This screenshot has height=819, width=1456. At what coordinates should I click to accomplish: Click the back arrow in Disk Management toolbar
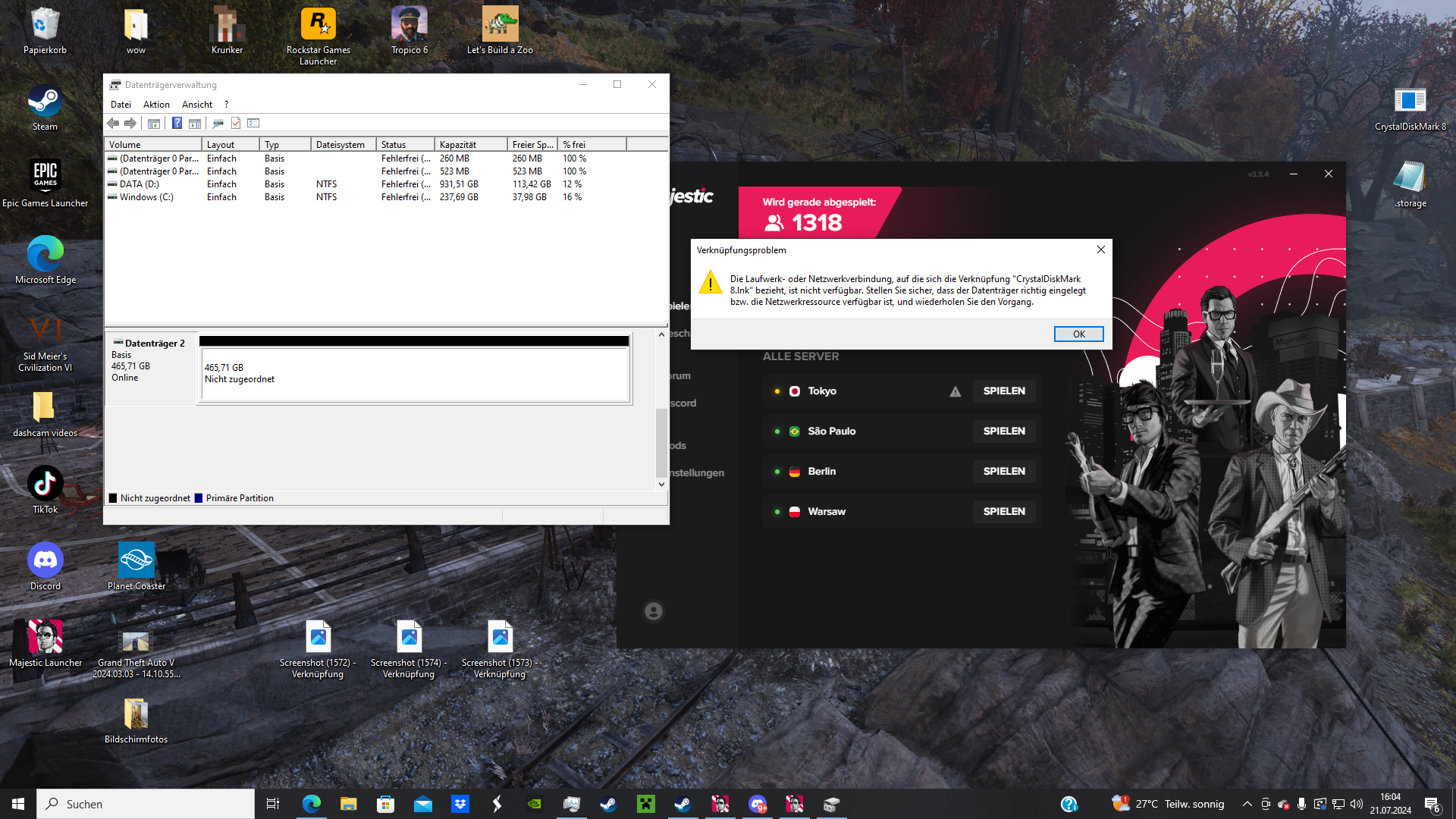point(113,123)
